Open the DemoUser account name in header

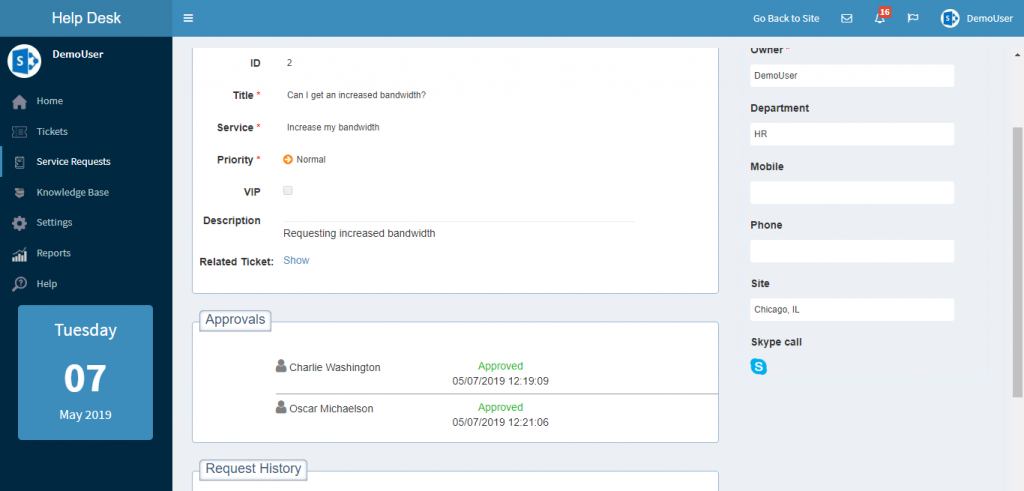(989, 18)
